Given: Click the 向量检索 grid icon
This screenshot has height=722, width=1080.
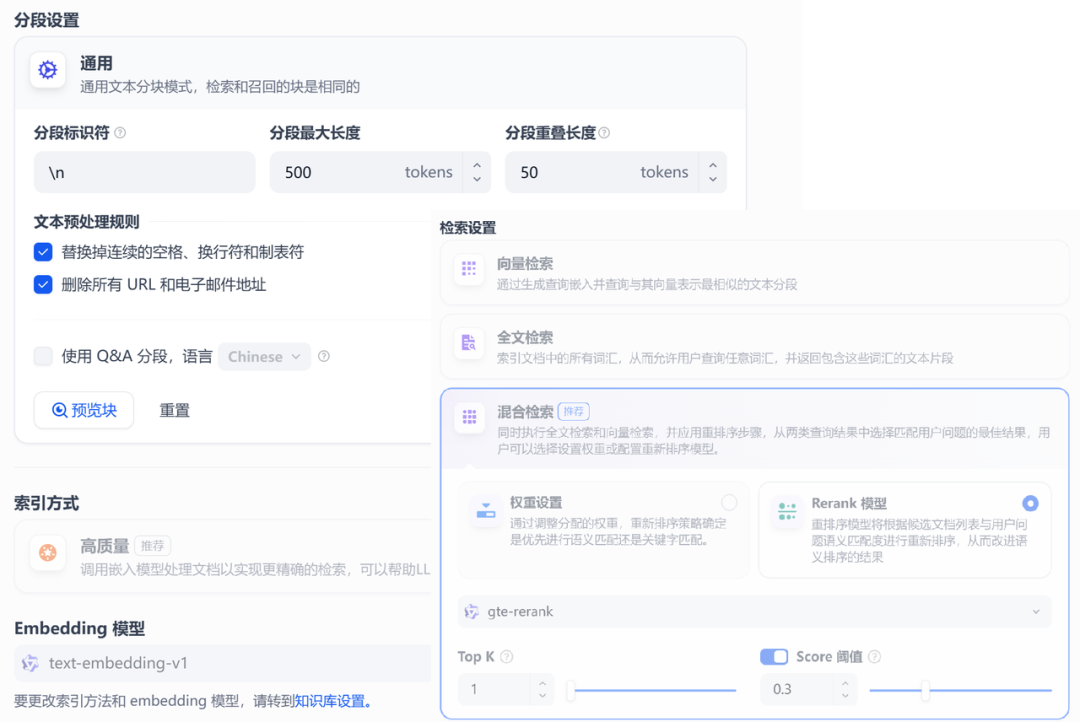Looking at the screenshot, I should pyautogui.click(x=469, y=269).
